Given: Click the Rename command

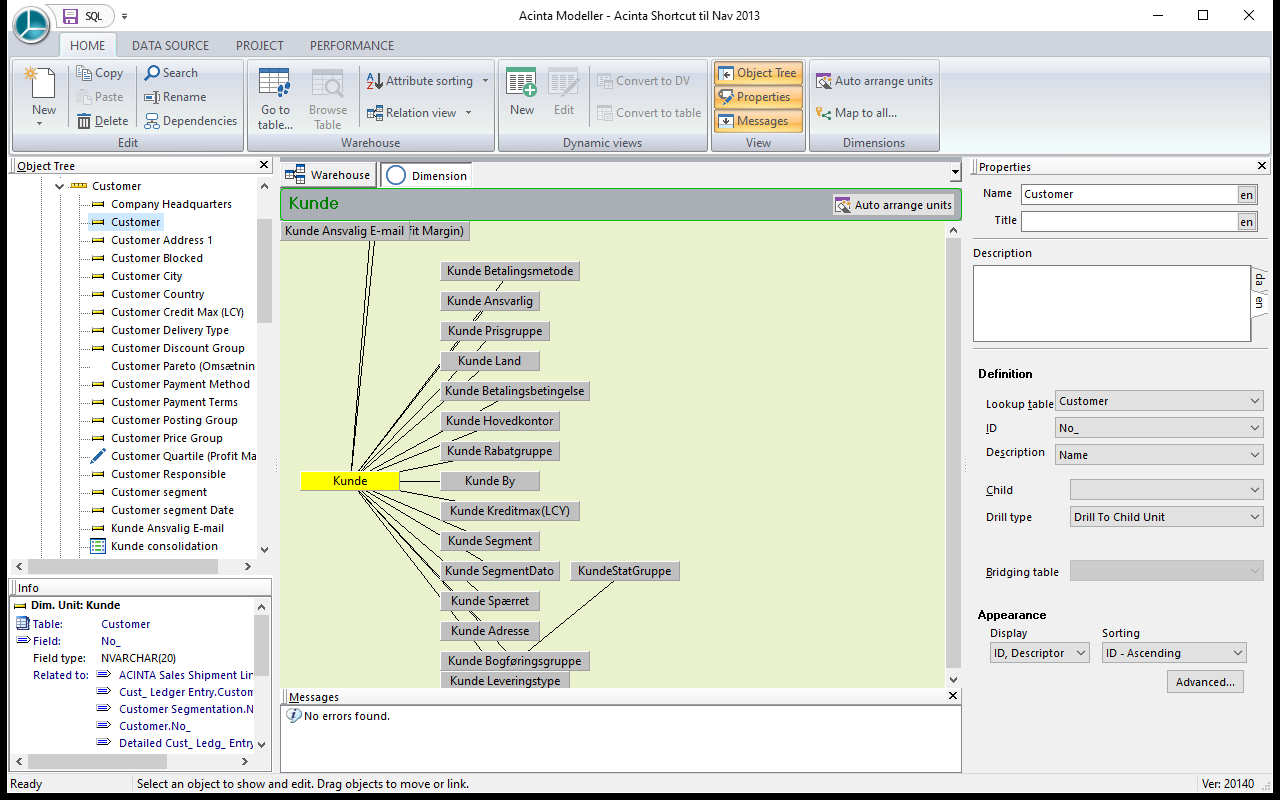Looking at the screenshot, I should click(x=175, y=97).
